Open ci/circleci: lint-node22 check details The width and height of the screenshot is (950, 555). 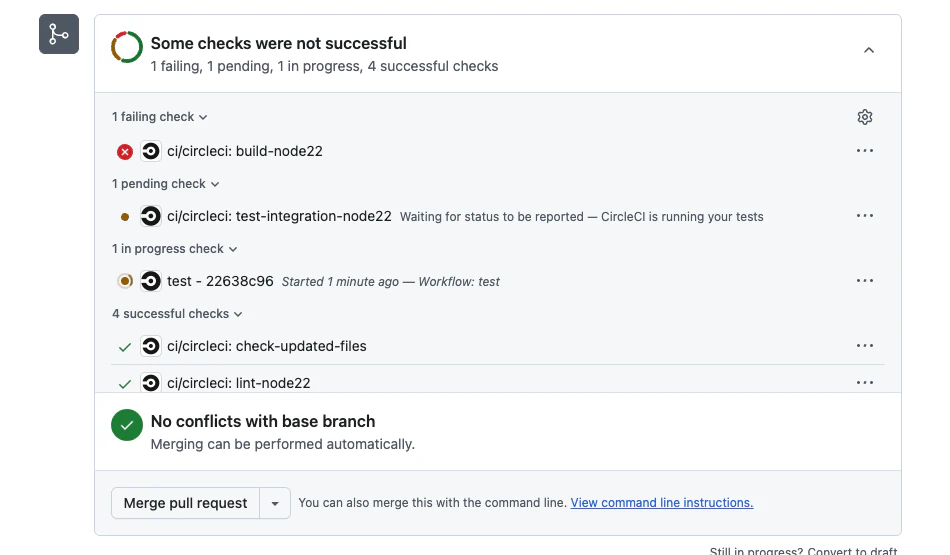click(238, 383)
